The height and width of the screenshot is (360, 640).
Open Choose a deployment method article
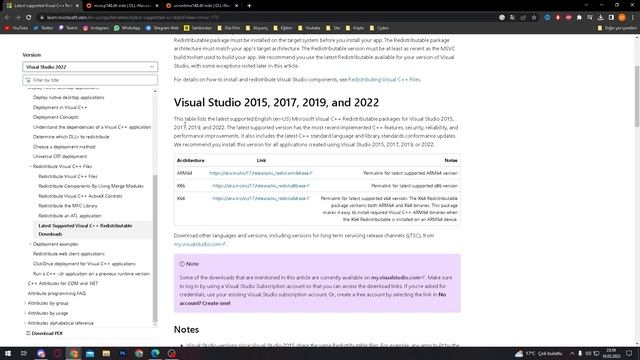64,147
